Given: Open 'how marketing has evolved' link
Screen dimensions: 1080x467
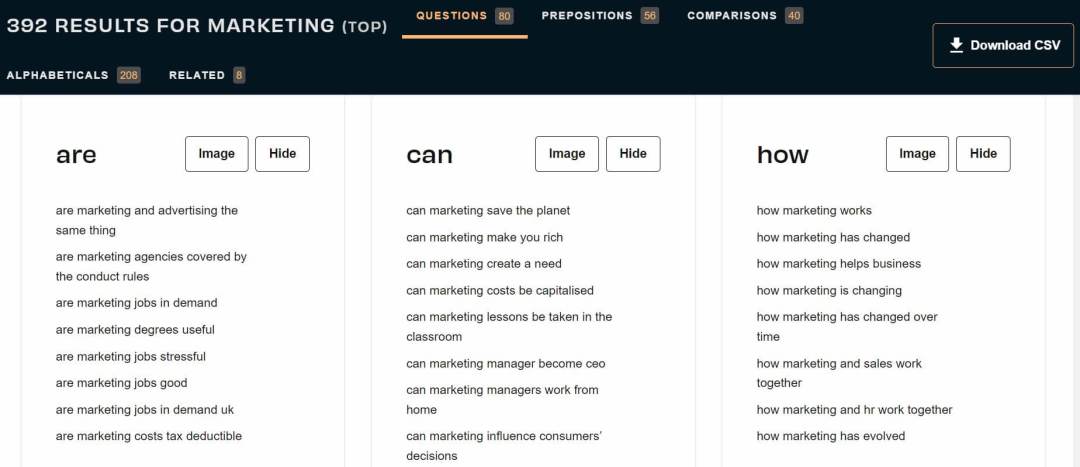Looking at the screenshot, I should click(x=830, y=436).
